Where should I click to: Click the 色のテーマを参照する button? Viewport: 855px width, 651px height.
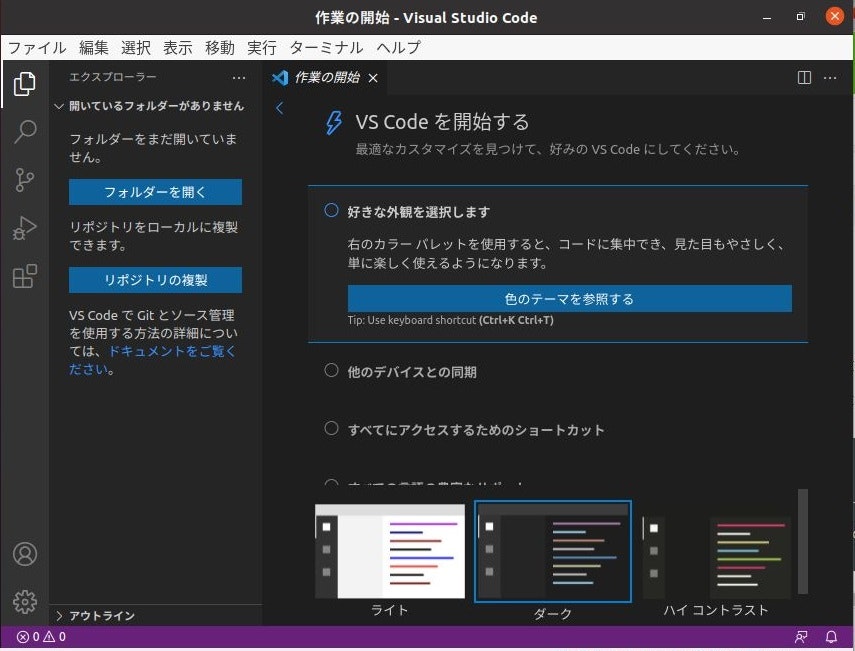(x=570, y=298)
